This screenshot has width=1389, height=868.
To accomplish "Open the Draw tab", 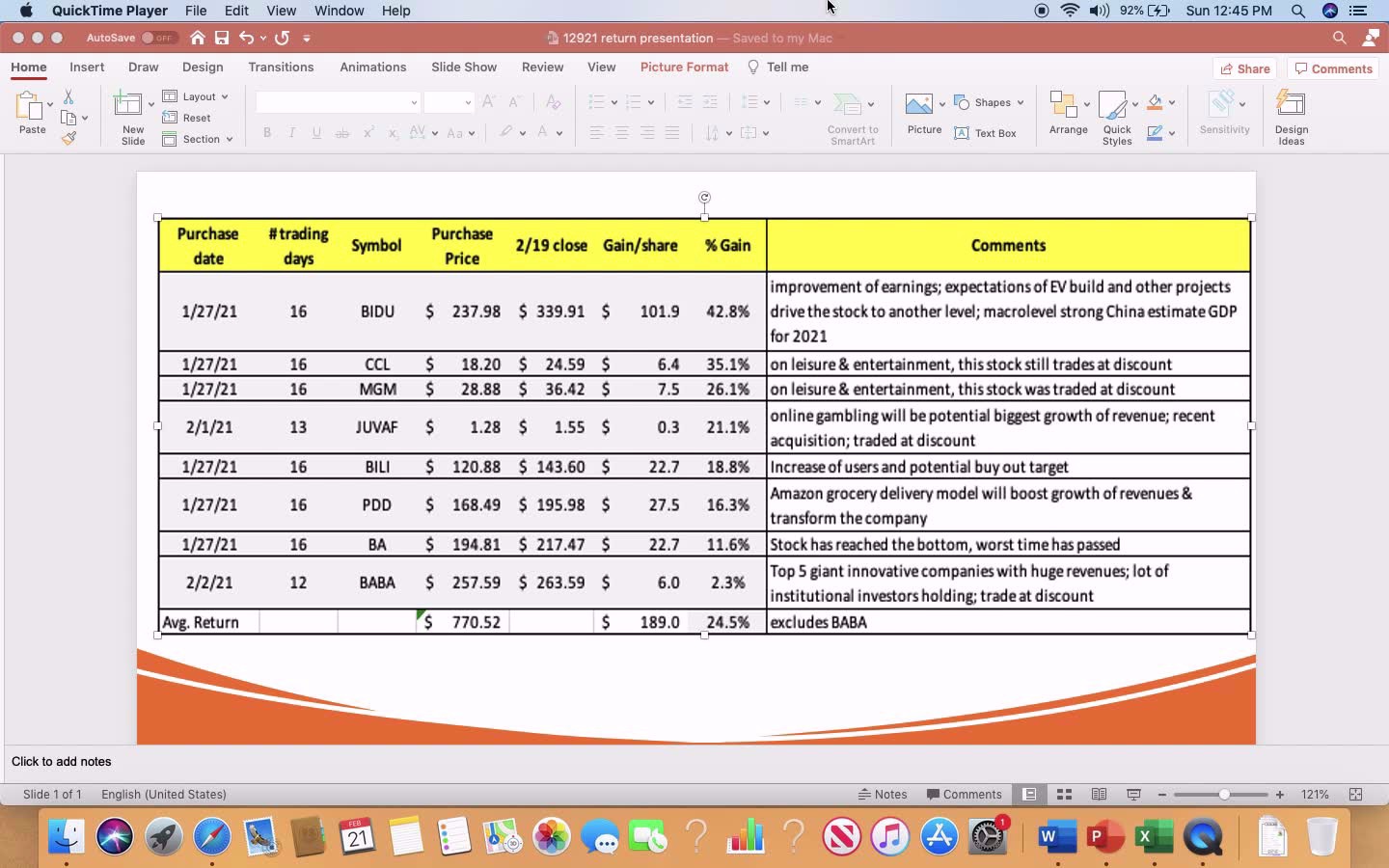I will [x=143, y=68].
